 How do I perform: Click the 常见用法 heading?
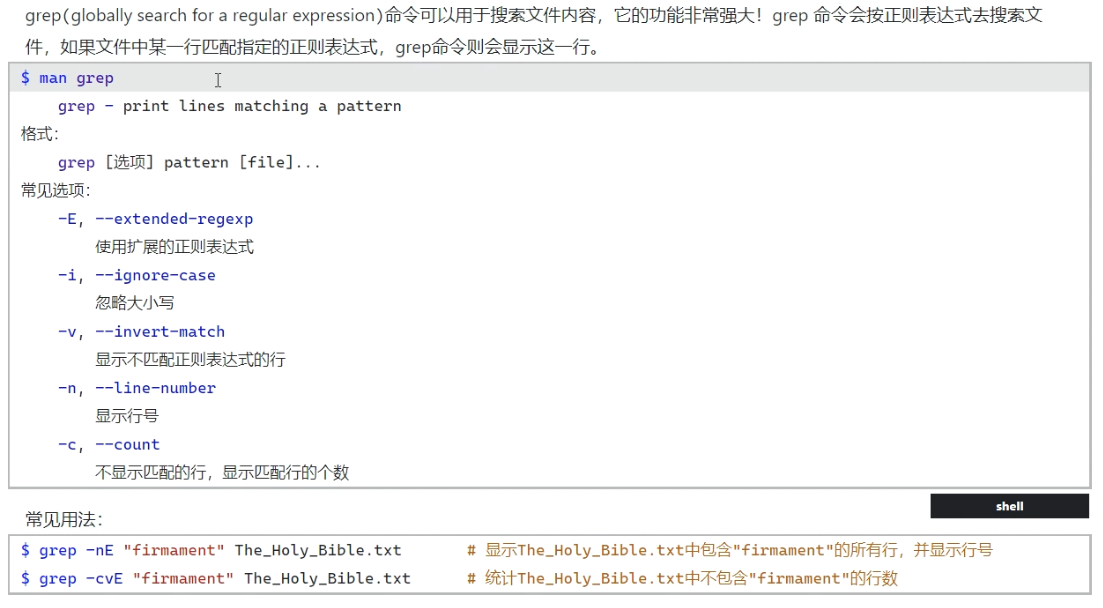click(x=63, y=519)
